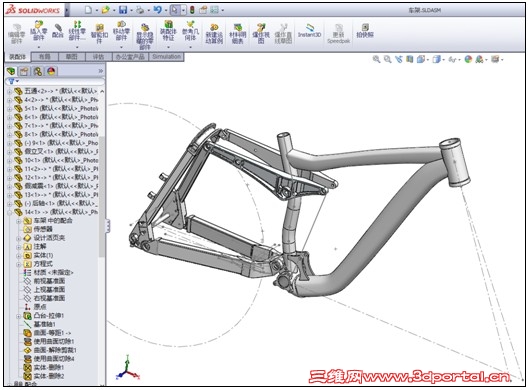Viewport: 529px width, 390px height.
Task: Click the panel collapse chevron at top right
Action: [101, 71]
